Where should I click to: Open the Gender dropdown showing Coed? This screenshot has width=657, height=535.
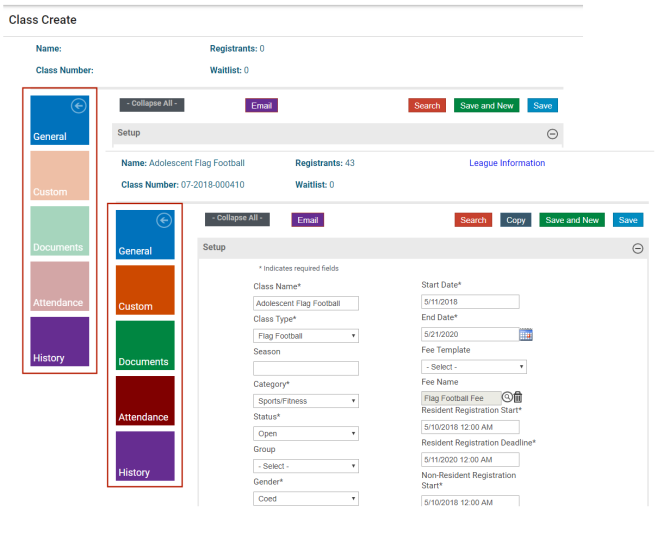click(305, 498)
